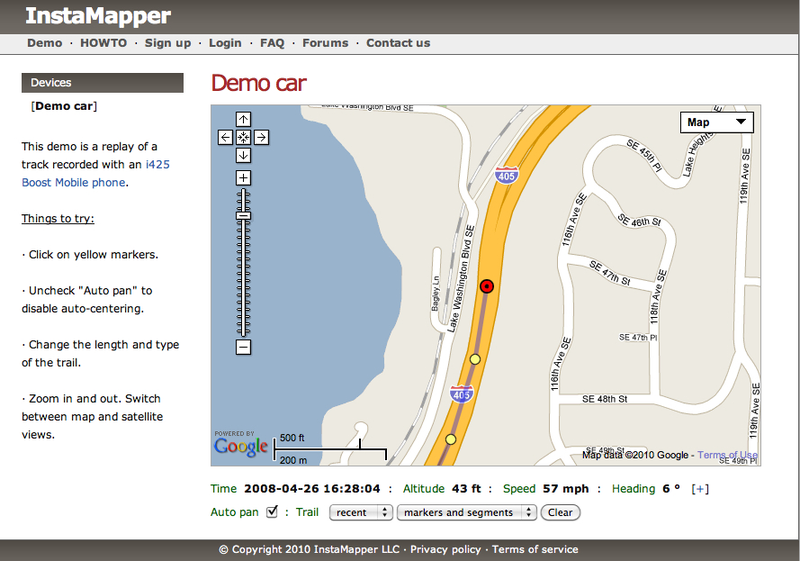
Task: Open the map Terms of Use link
Action: 728,454
